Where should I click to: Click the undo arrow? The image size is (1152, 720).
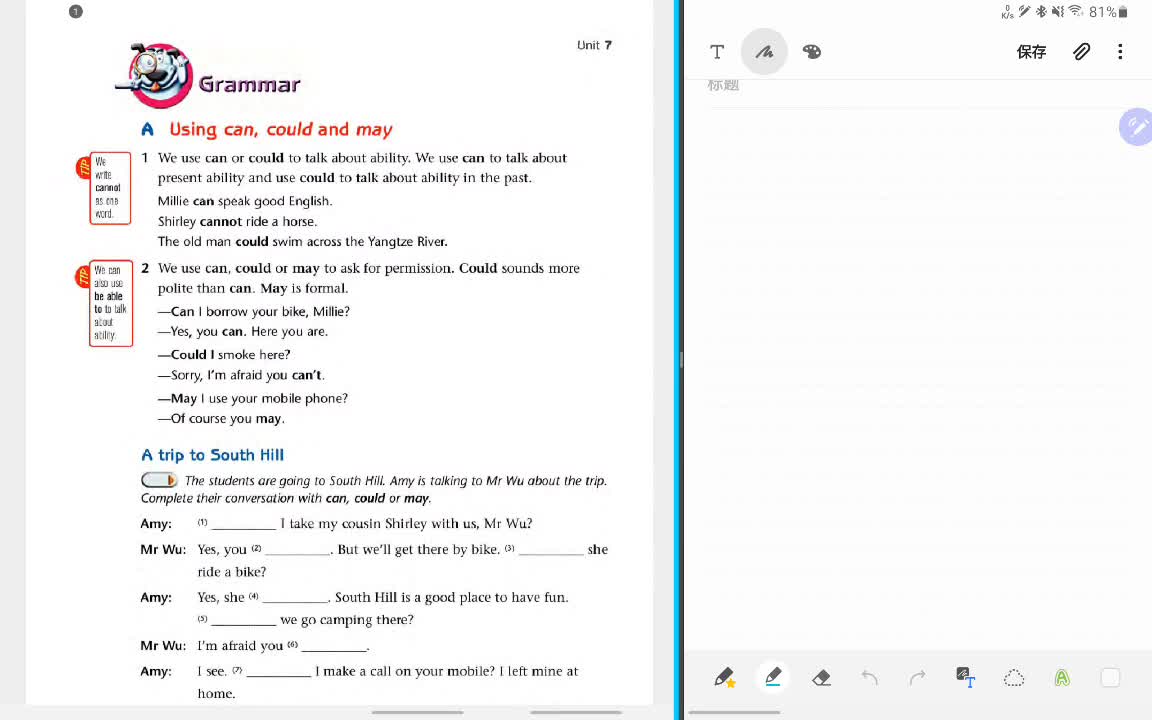pyautogui.click(x=870, y=677)
